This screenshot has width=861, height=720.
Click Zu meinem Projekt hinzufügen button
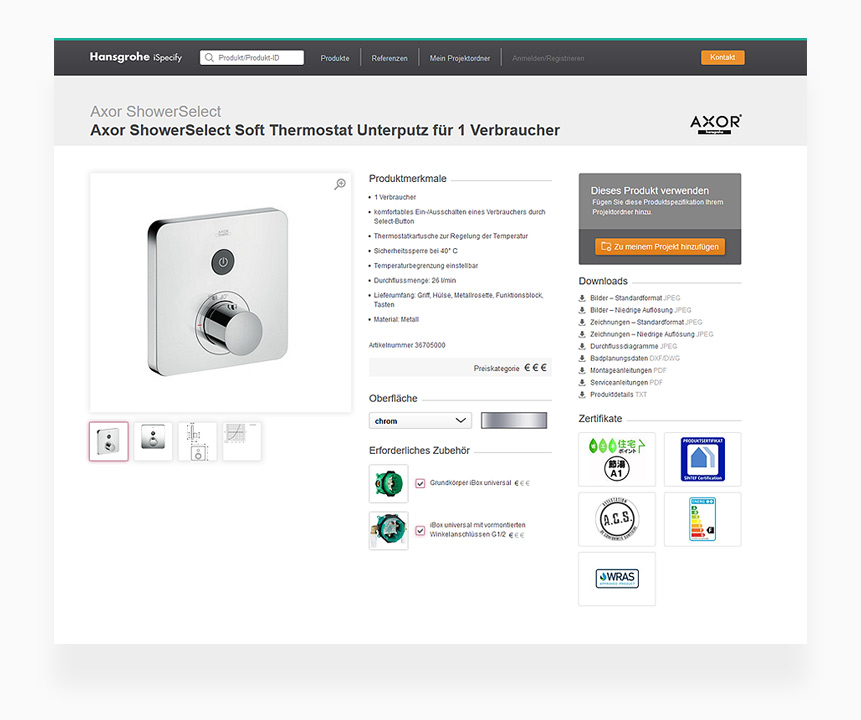659,247
